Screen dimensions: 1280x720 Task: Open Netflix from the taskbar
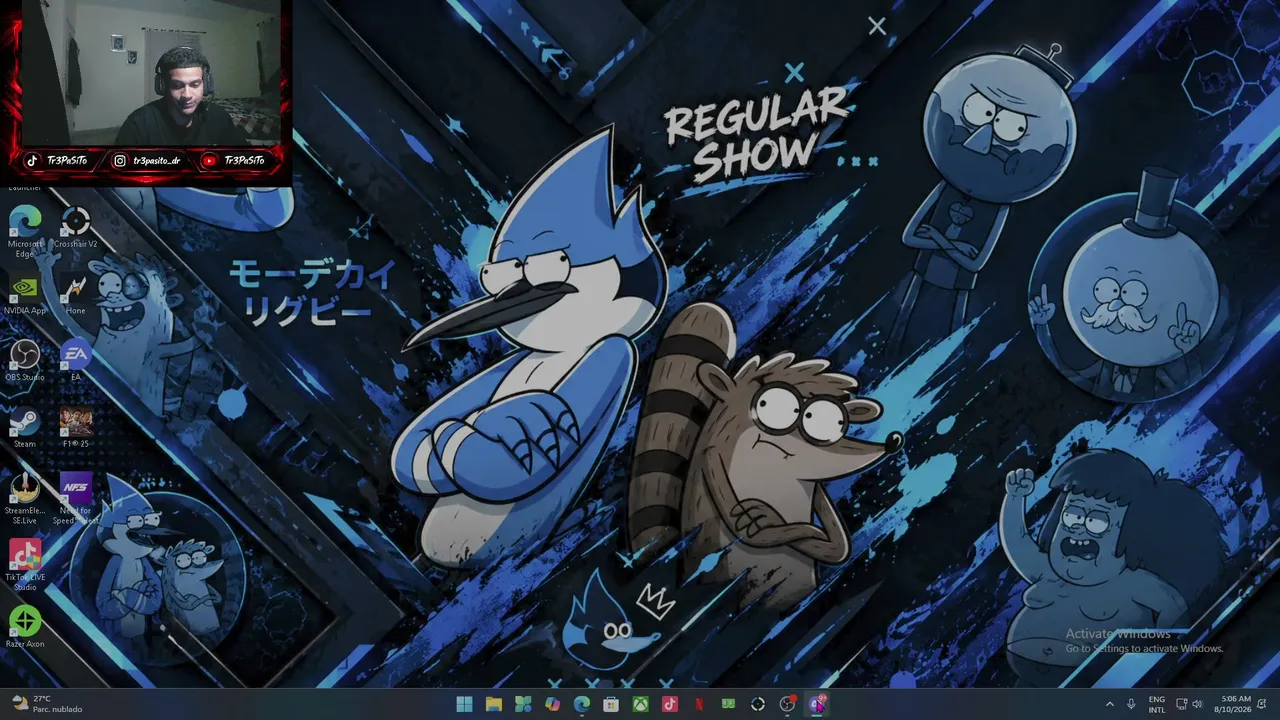(699, 704)
